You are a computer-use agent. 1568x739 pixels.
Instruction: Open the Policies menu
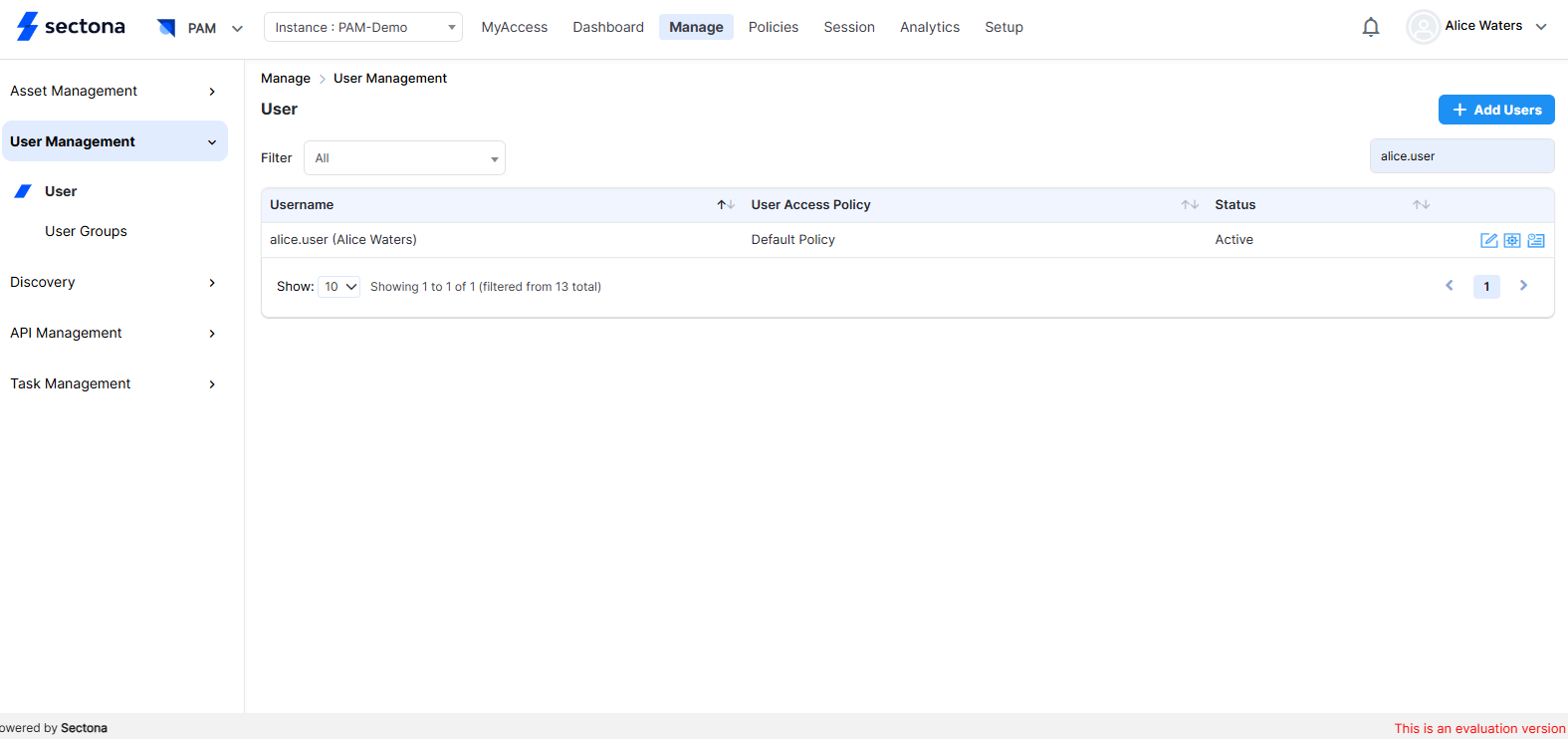coord(773,27)
